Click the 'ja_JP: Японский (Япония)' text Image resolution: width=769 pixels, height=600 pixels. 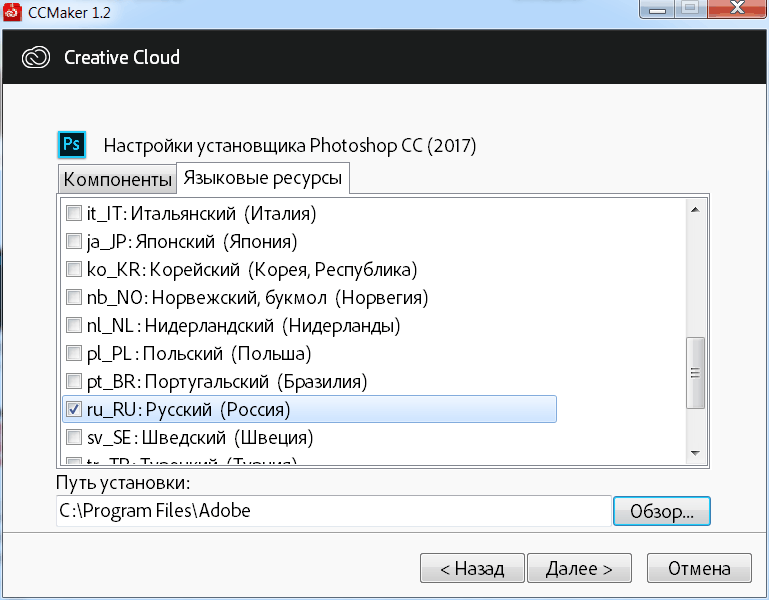(192, 241)
